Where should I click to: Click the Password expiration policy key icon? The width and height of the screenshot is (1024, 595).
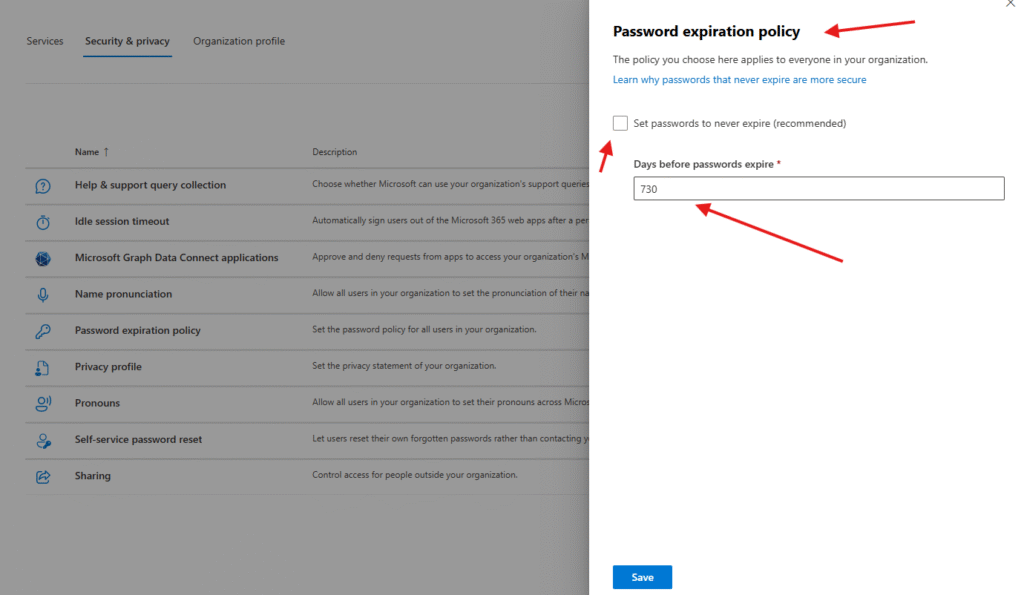(43, 331)
